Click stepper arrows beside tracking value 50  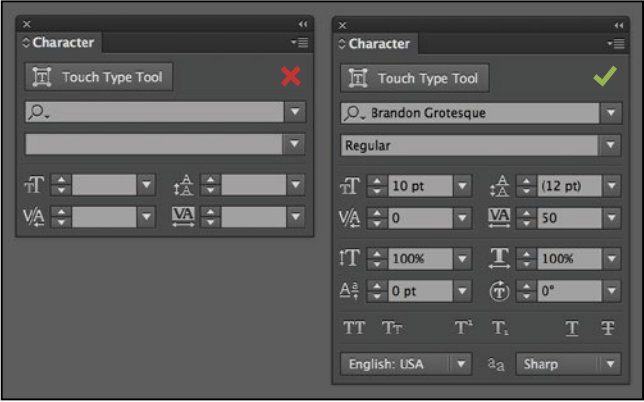point(527,218)
